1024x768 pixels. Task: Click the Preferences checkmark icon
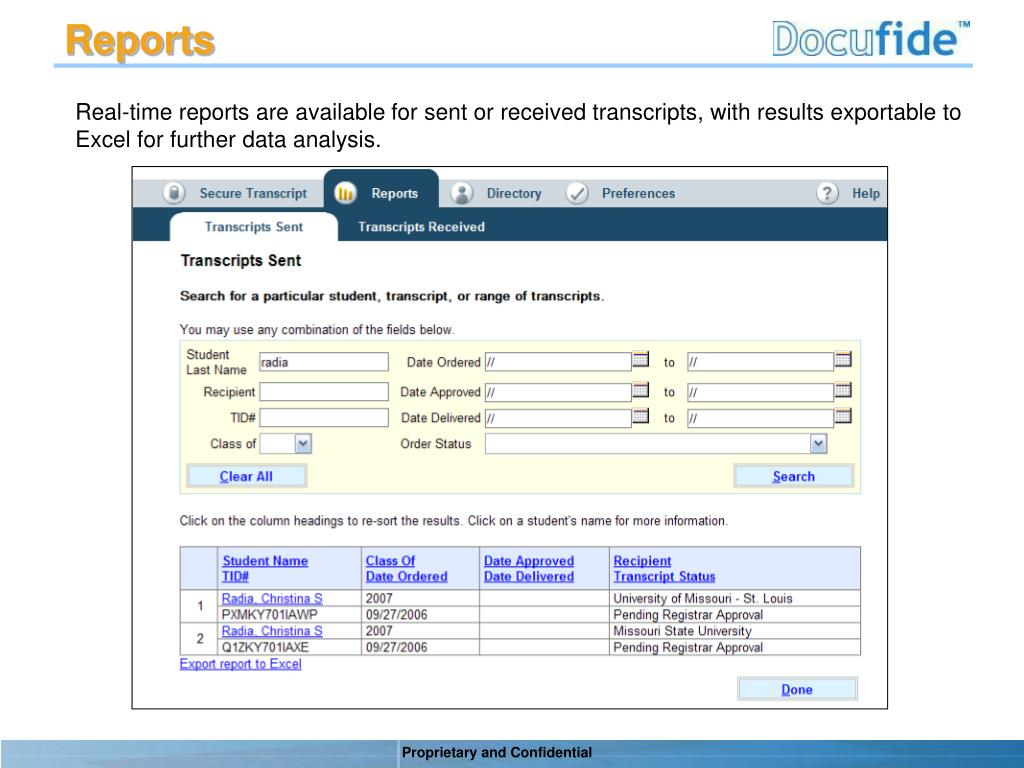coord(577,193)
